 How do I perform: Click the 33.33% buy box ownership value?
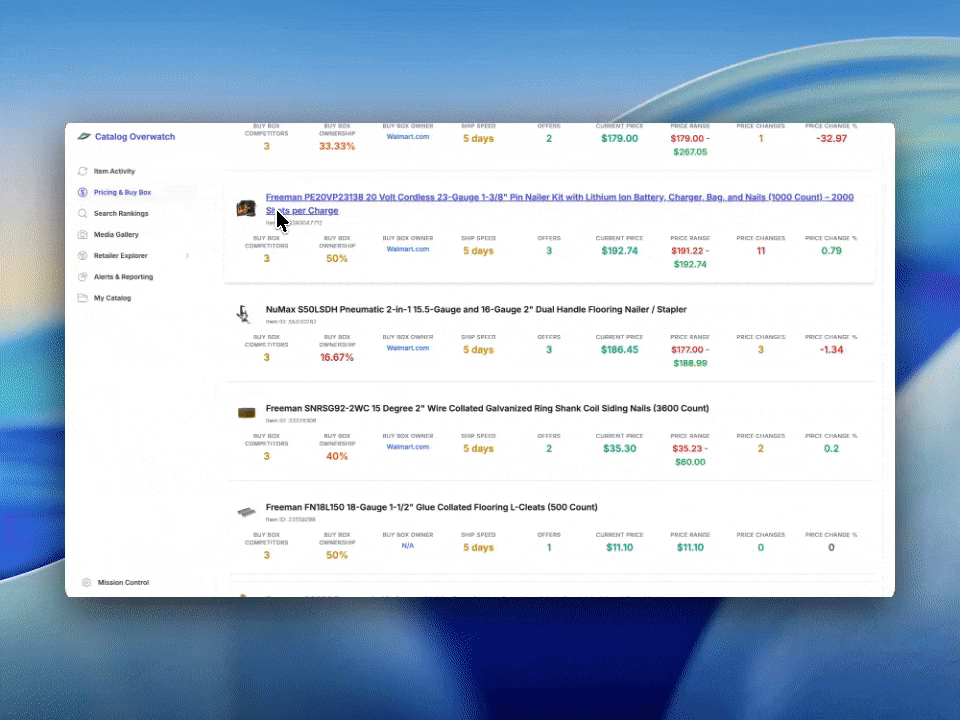(x=337, y=146)
